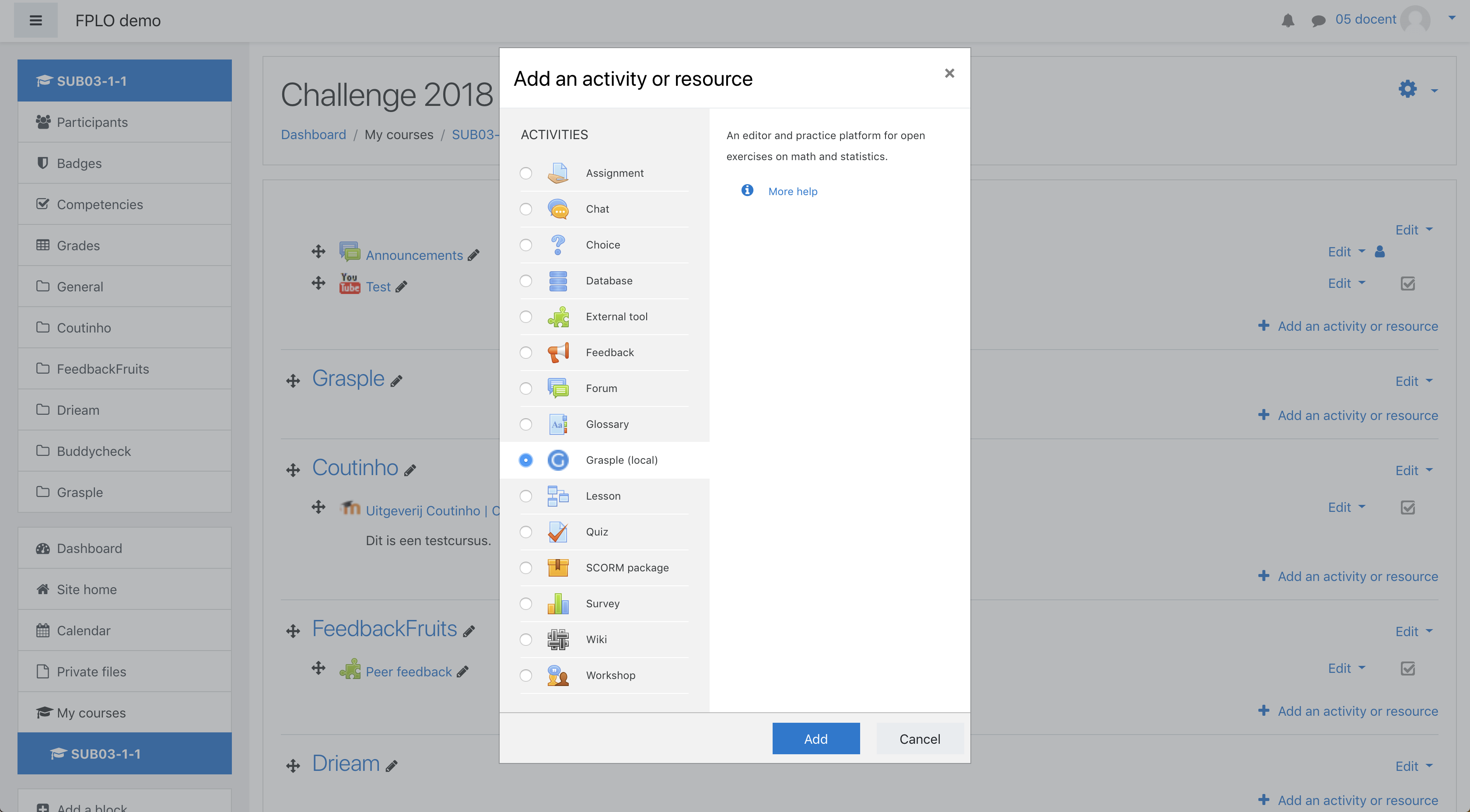Click the Chat speech bubbles icon
Viewport: 1470px width, 812px height.
(558, 209)
